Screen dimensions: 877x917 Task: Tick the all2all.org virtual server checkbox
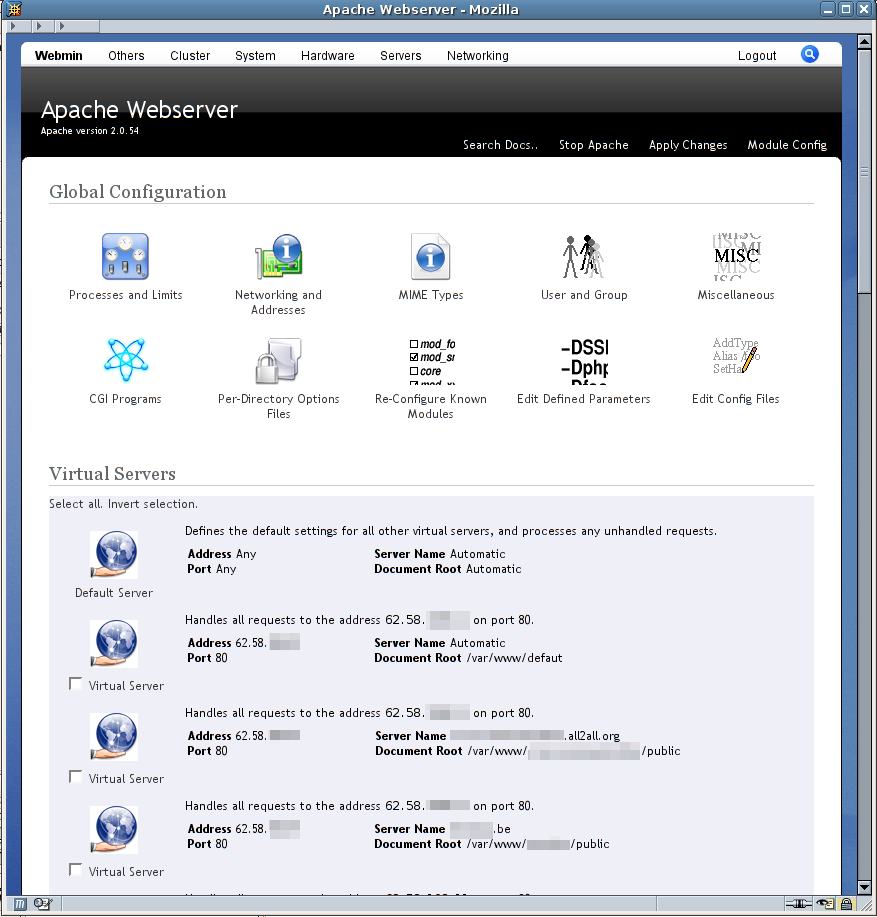point(76,777)
